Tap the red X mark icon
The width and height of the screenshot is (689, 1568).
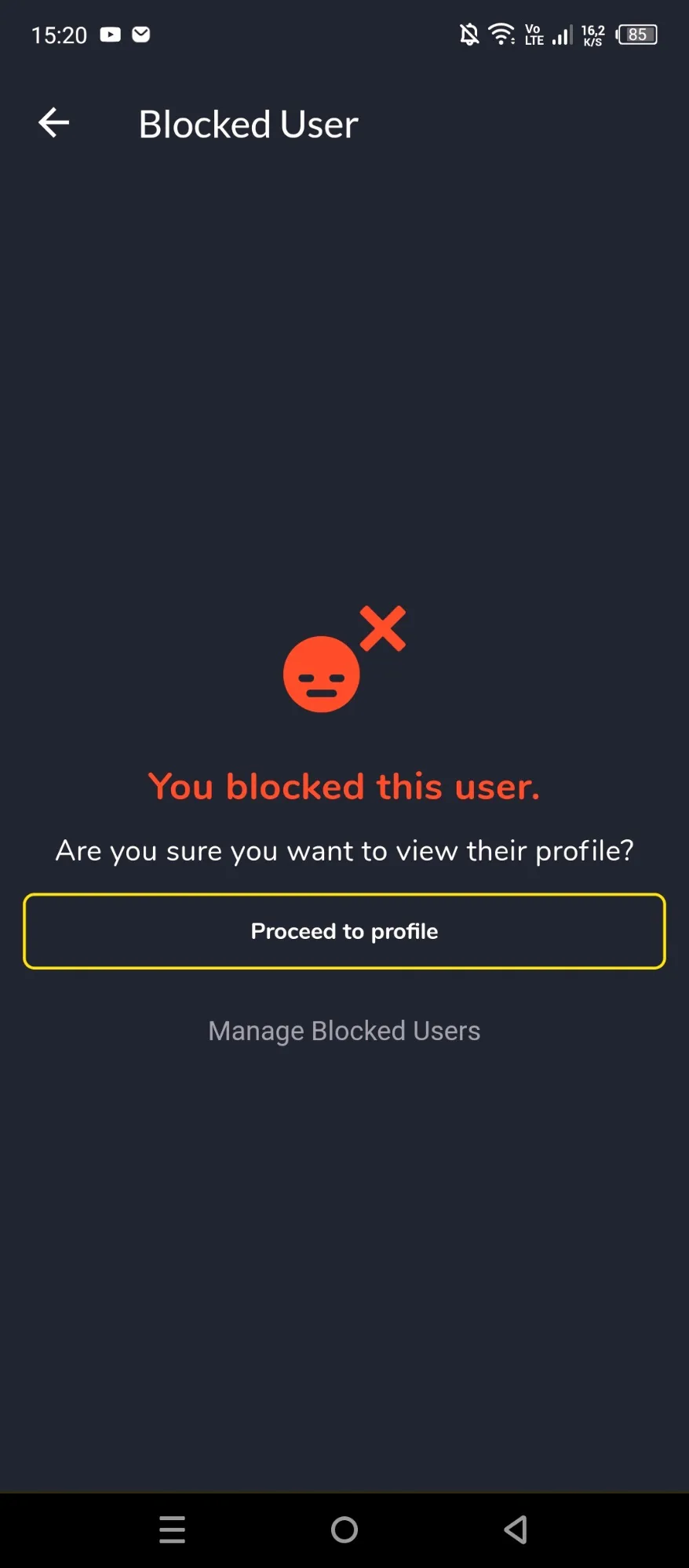tap(383, 628)
